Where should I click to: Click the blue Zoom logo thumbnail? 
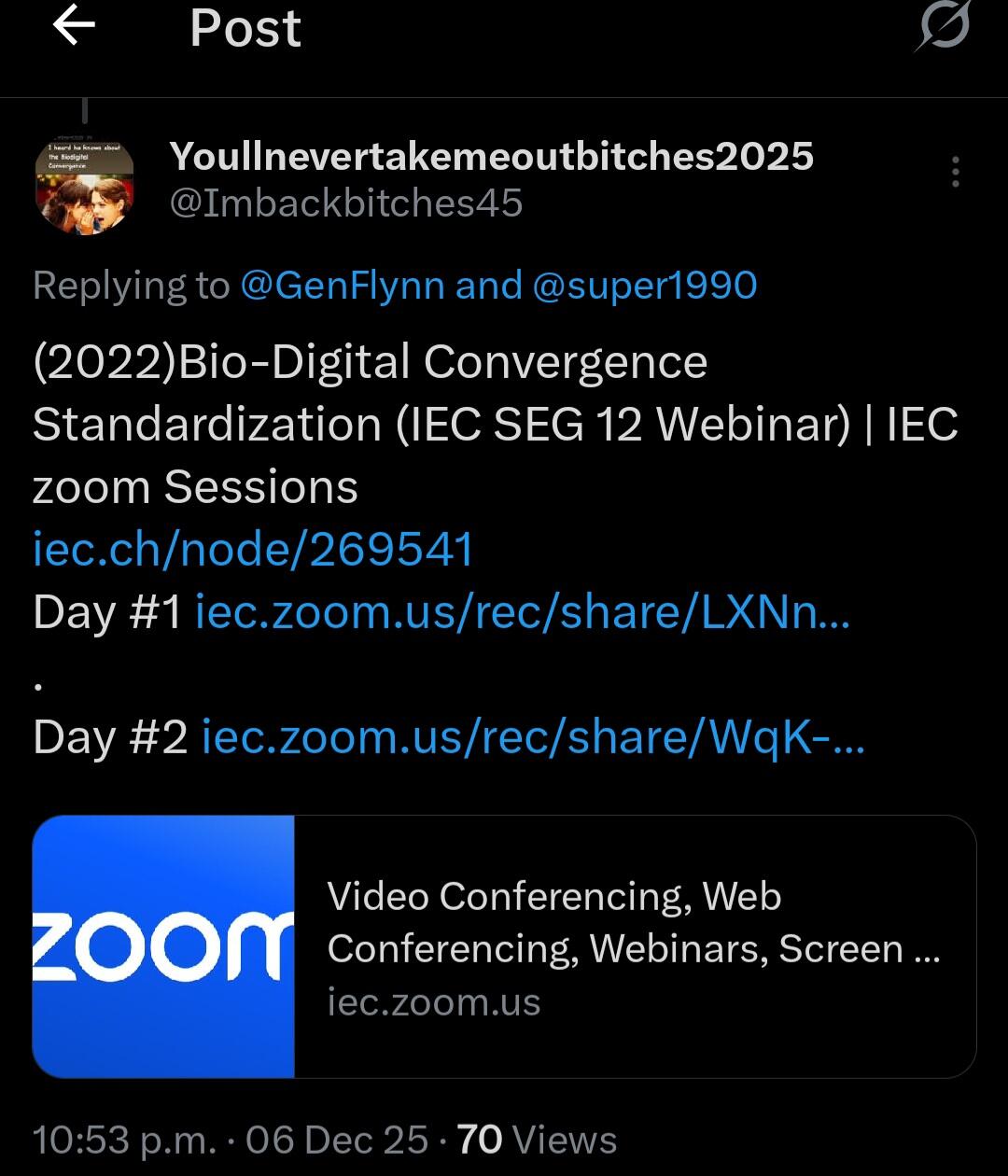point(163,946)
